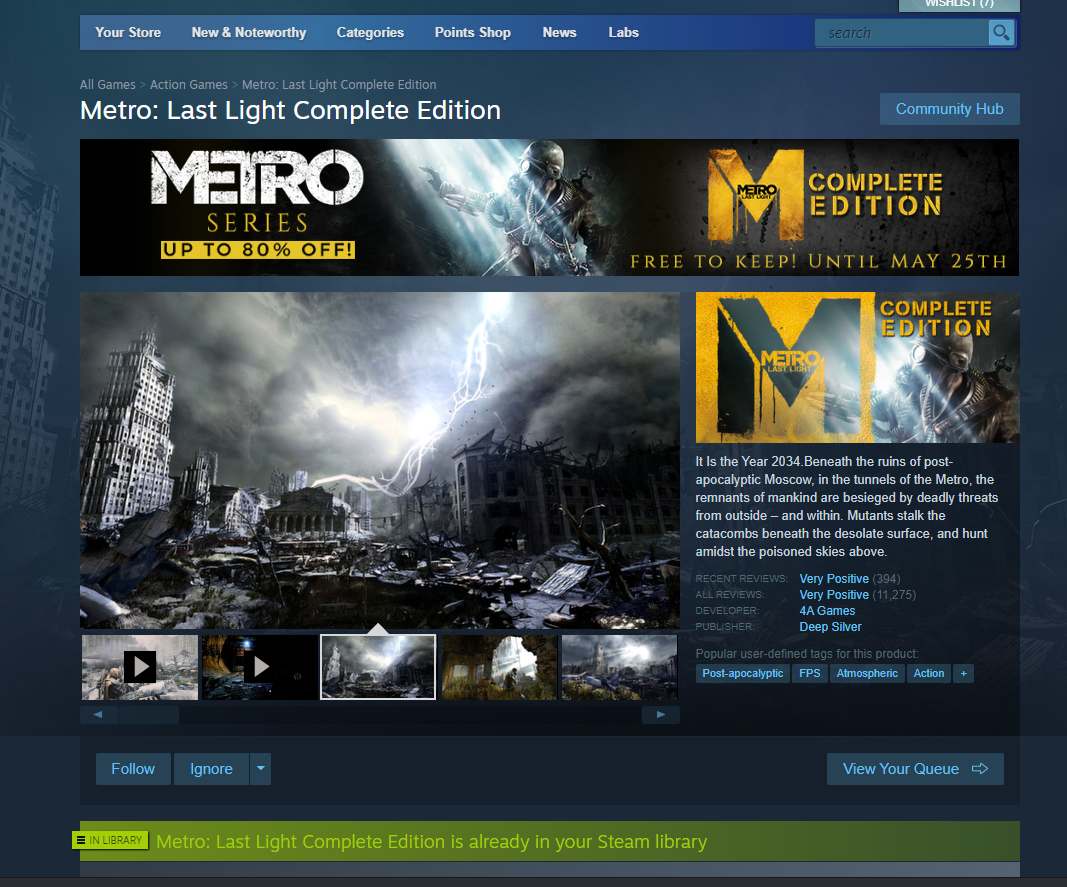Select the FPS tag

click(x=810, y=673)
